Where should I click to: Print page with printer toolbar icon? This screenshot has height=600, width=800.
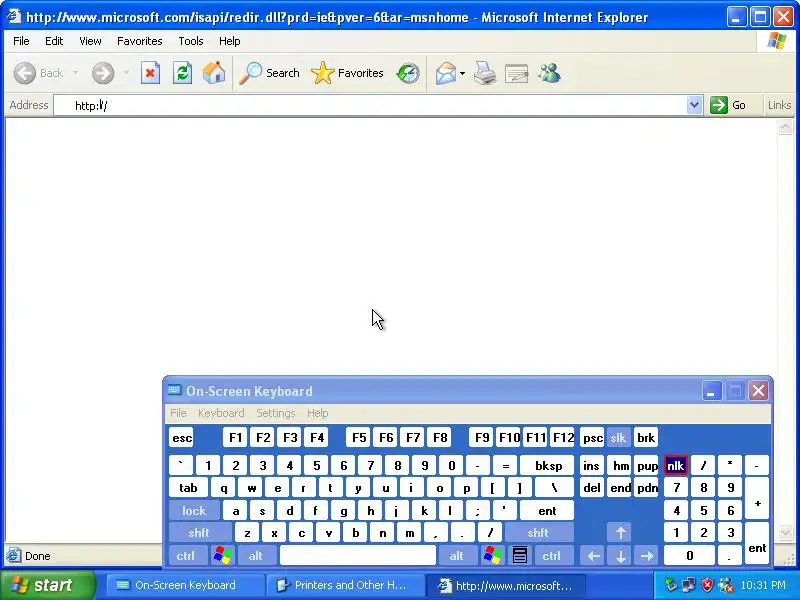(485, 73)
